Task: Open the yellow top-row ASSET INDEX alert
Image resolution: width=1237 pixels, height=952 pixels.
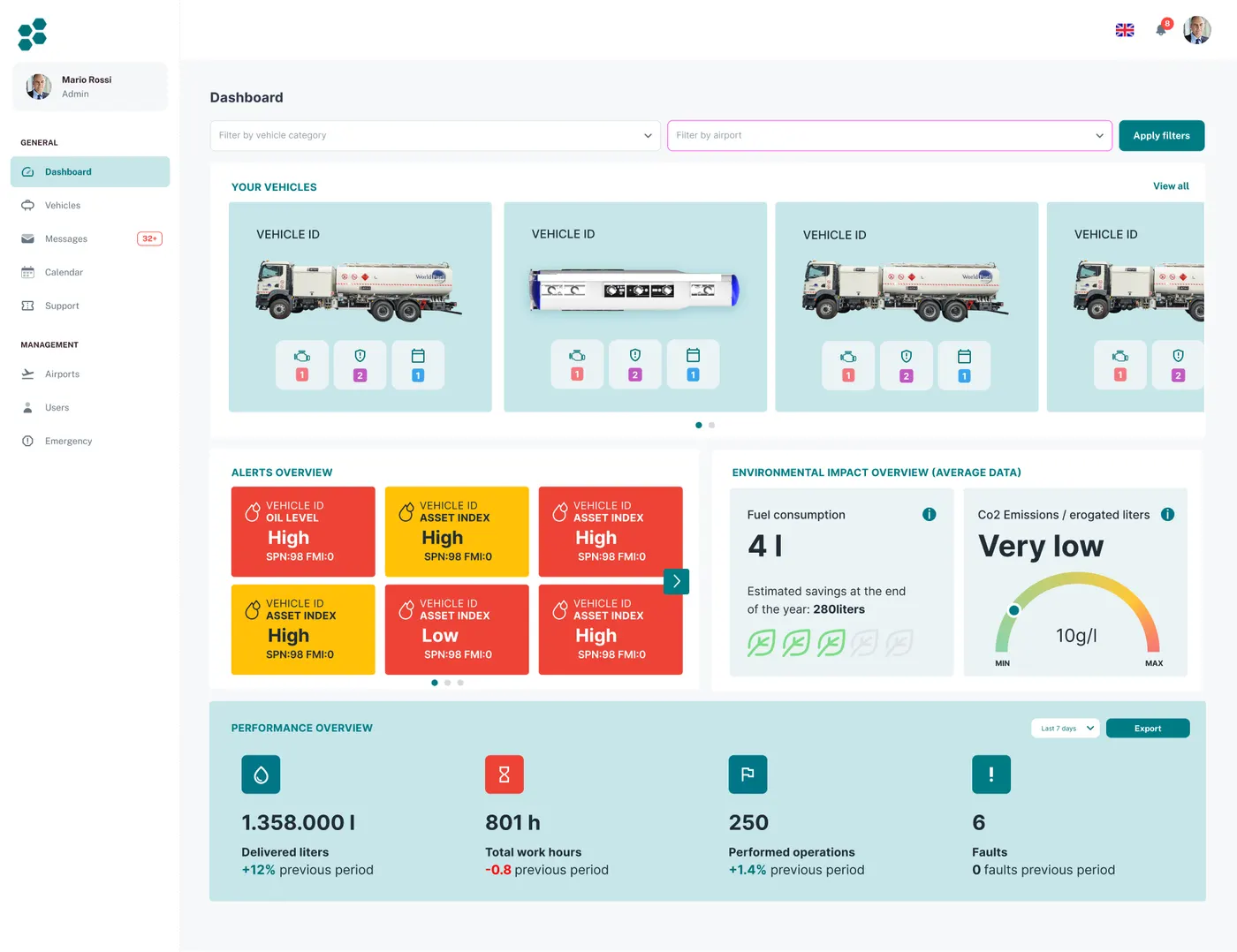Action: point(457,532)
